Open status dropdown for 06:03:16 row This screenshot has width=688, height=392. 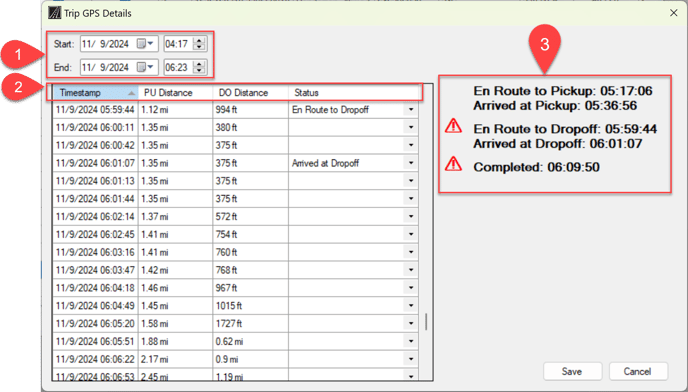tap(411, 252)
